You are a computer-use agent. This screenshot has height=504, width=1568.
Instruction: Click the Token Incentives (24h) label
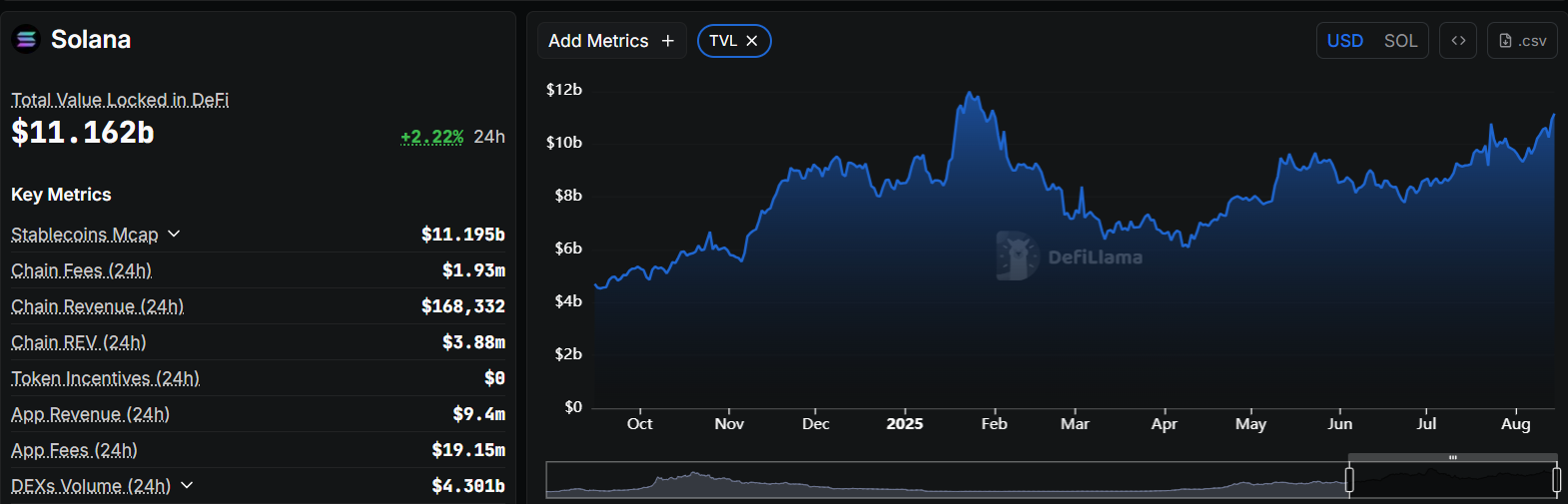click(x=105, y=378)
